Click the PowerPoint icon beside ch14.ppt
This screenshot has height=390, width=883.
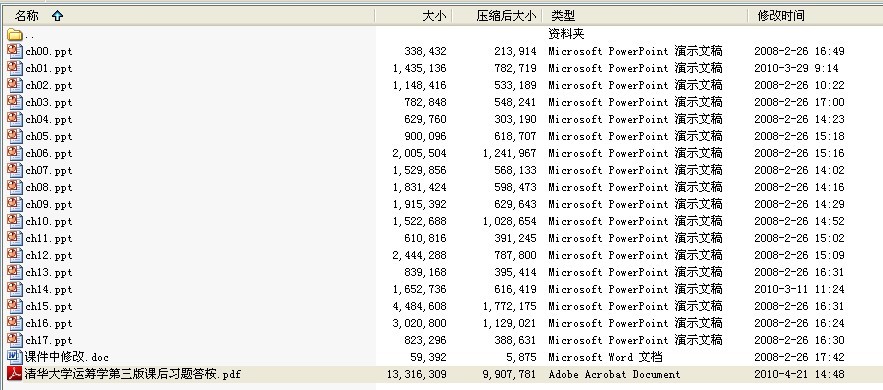[15, 288]
